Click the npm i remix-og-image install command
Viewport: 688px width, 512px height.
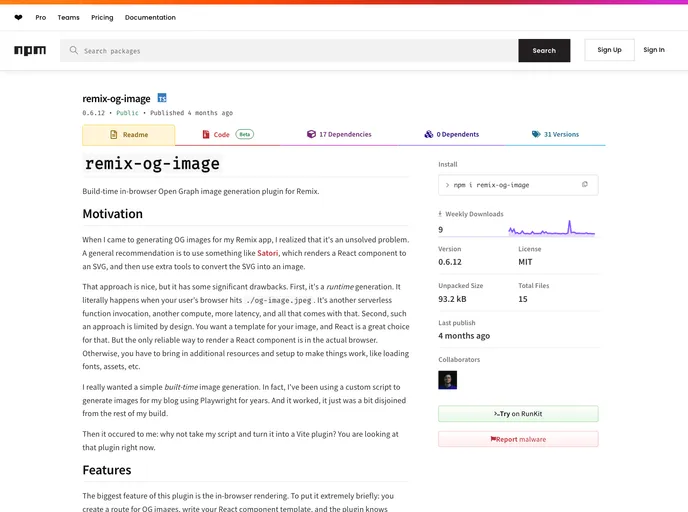(491, 185)
